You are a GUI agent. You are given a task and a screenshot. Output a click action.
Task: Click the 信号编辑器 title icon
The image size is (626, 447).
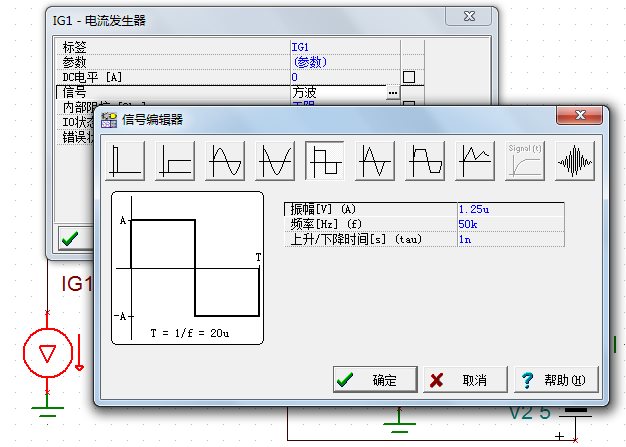(x=109, y=119)
